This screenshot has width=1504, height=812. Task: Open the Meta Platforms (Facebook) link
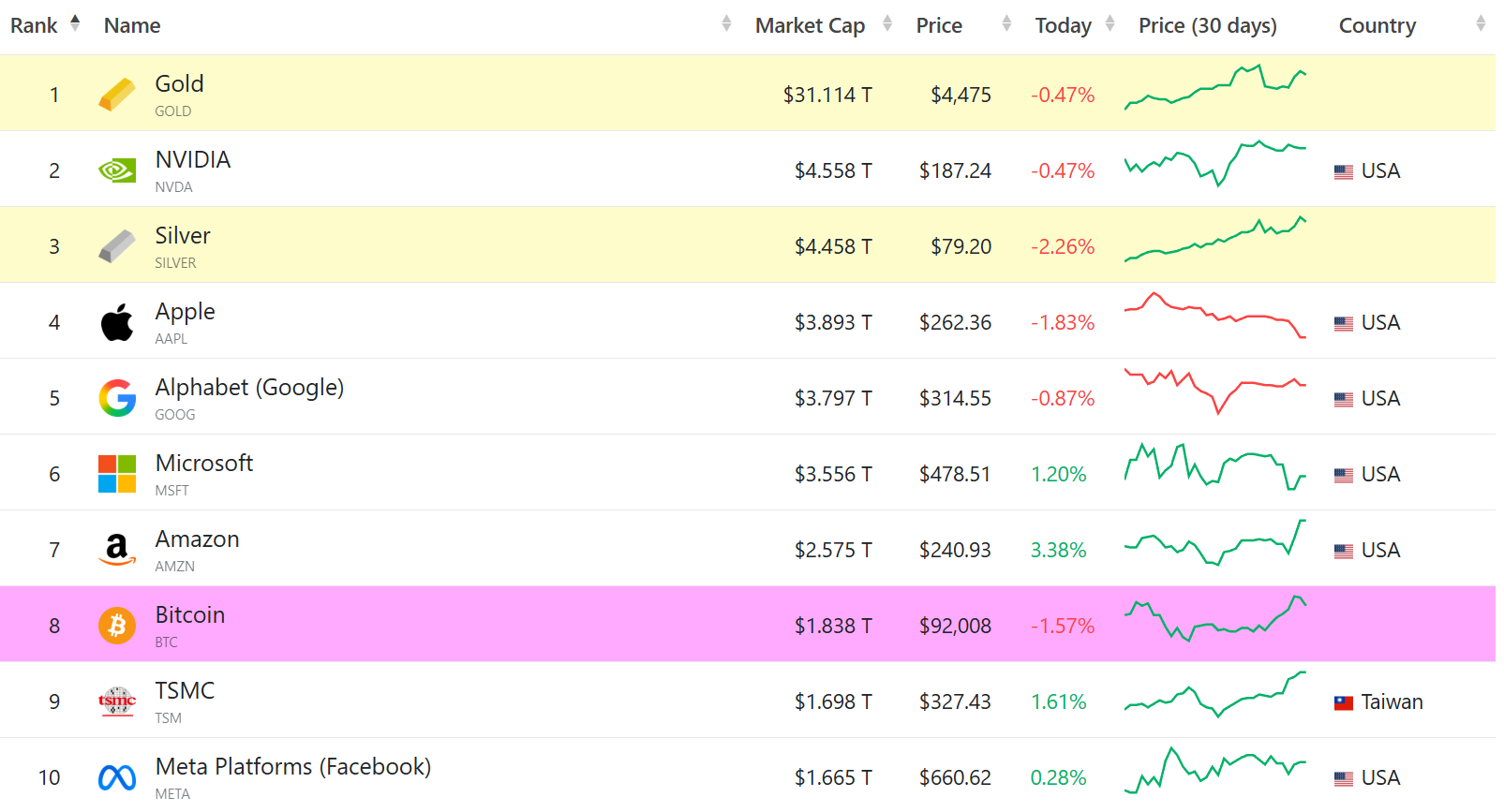(x=292, y=767)
